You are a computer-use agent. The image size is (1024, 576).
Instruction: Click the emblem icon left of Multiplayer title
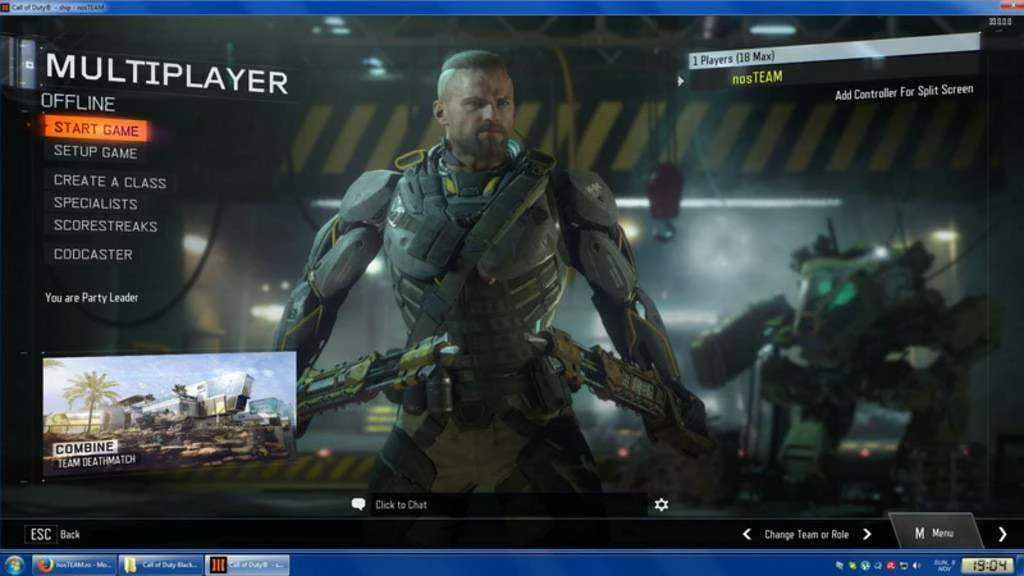coord(27,64)
